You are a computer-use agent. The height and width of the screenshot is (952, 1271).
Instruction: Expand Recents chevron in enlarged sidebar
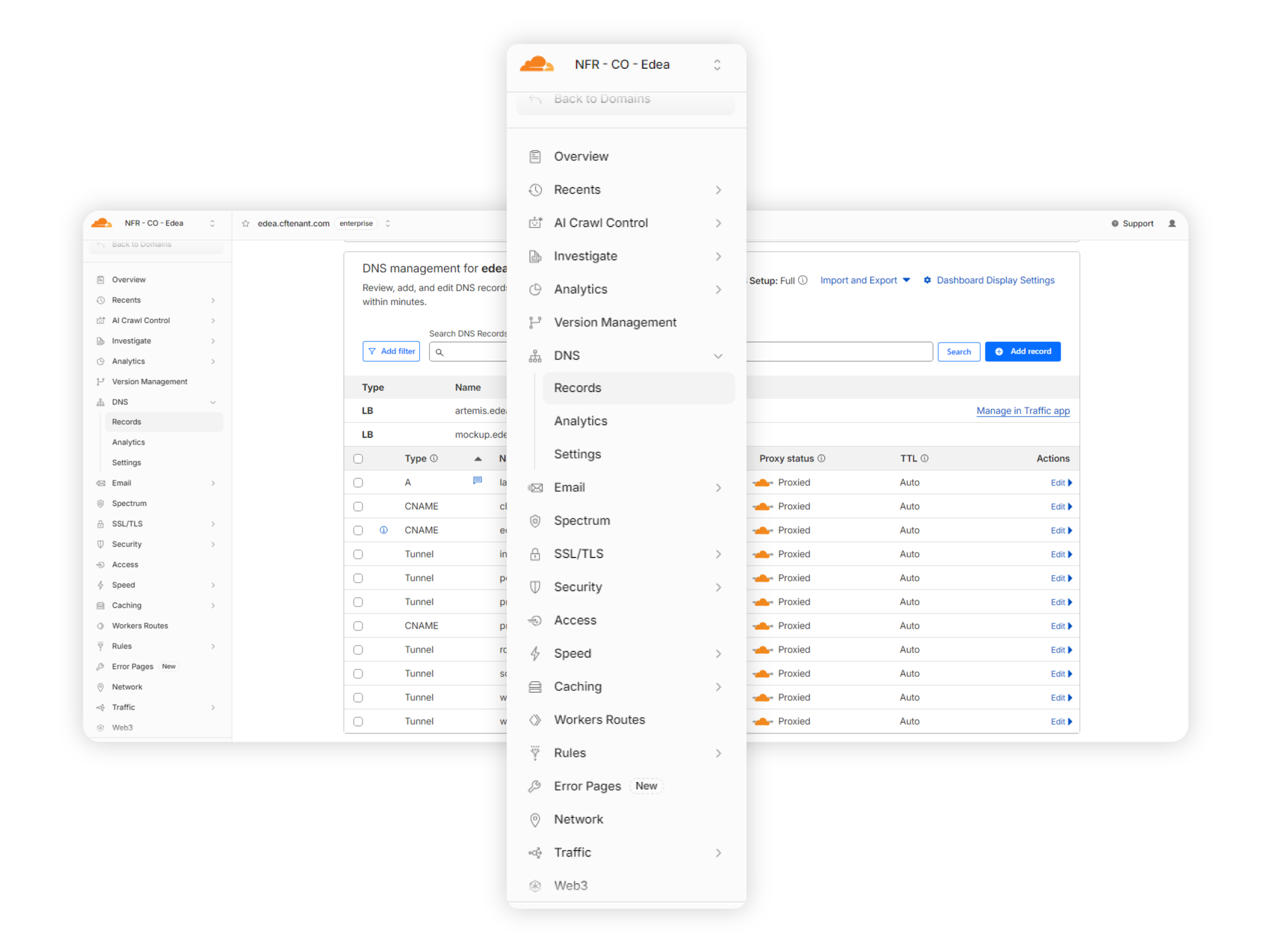click(x=719, y=191)
